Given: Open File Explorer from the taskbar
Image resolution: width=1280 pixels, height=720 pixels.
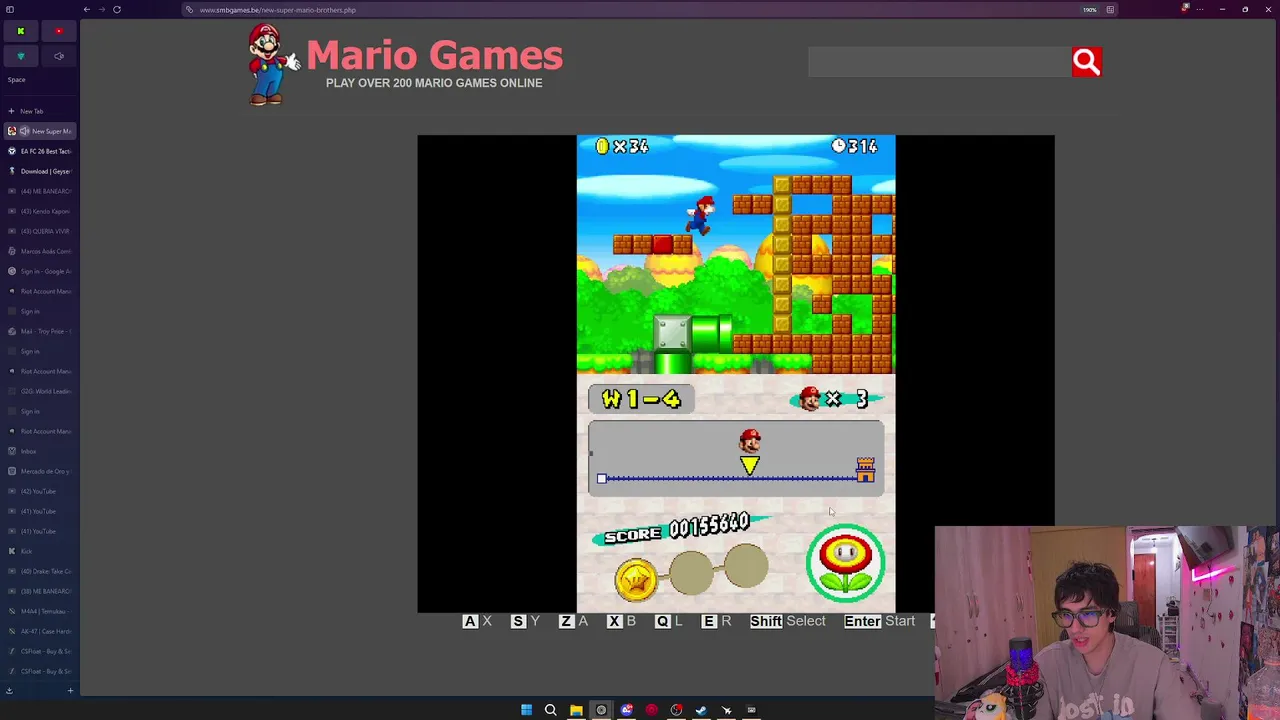Looking at the screenshot, I should [576, 710].
